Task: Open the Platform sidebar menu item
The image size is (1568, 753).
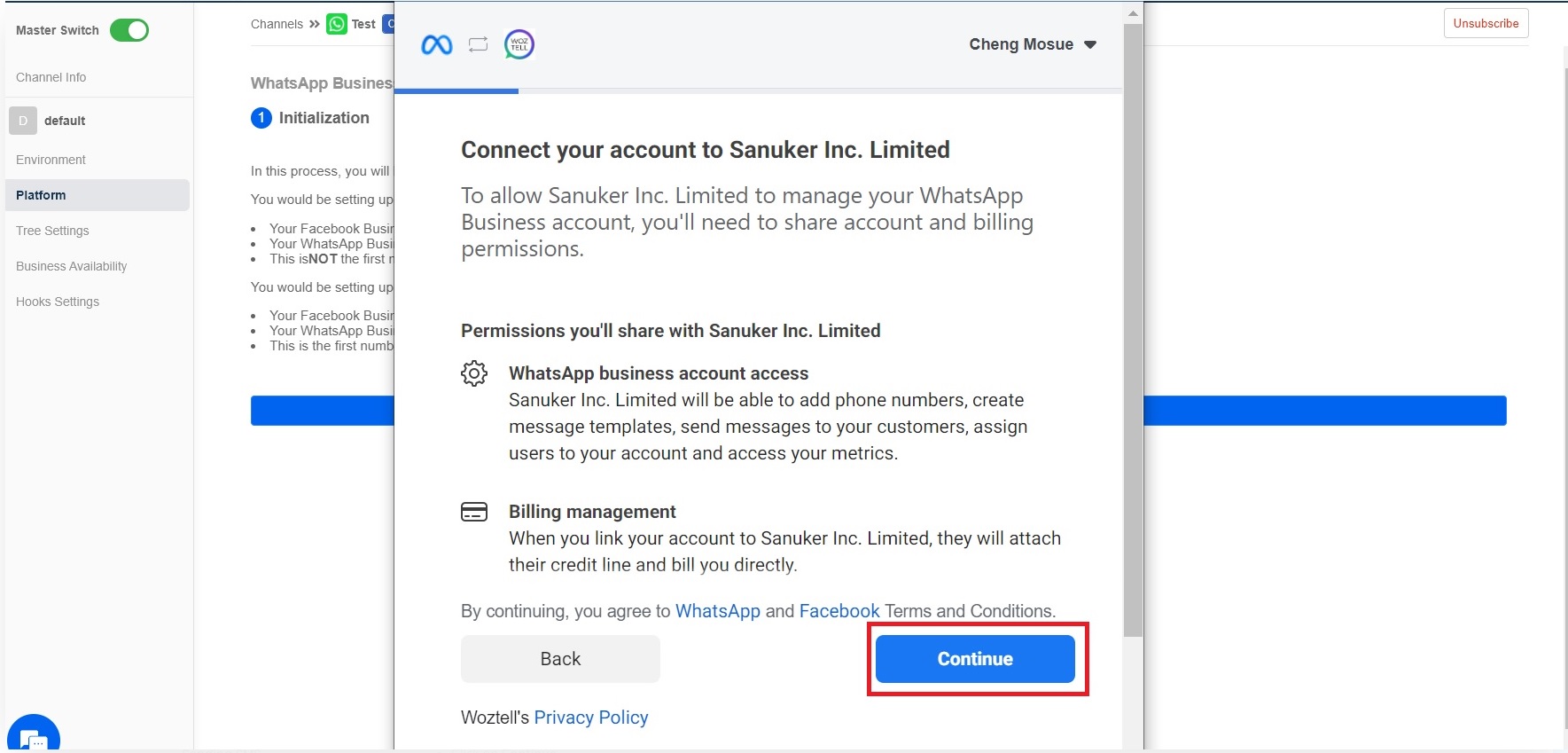Action: tap(41, 195)
